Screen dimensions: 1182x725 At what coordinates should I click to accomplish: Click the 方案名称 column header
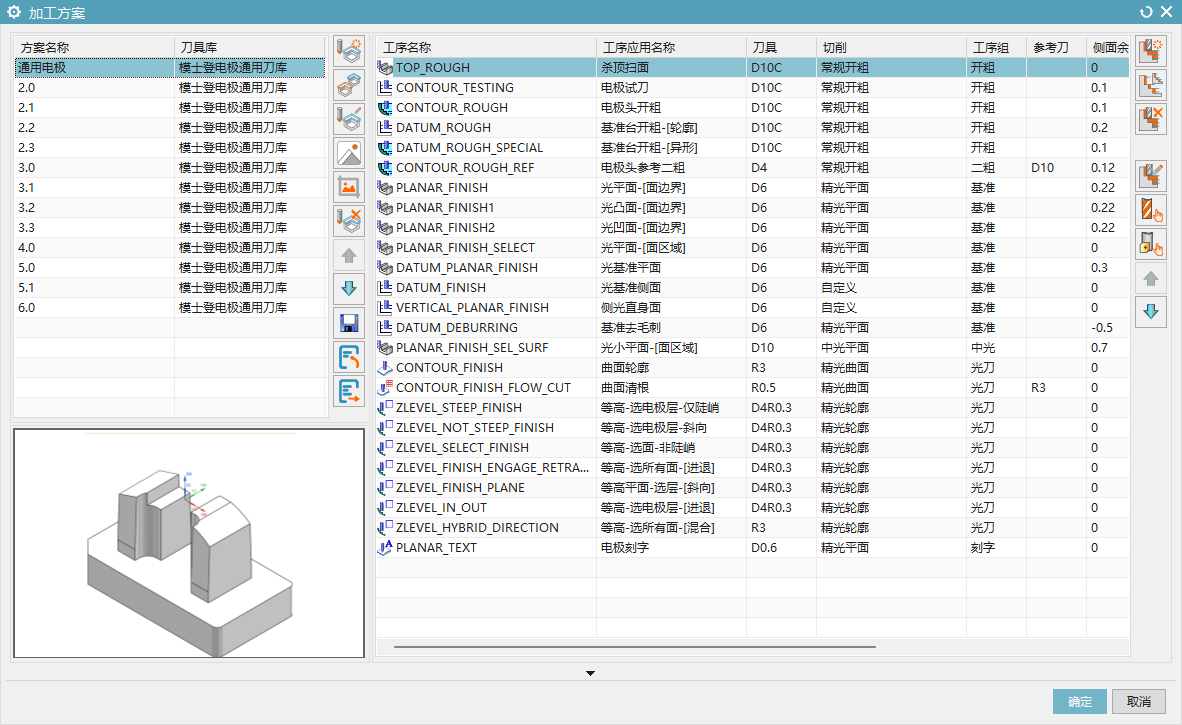pos(94,47)
